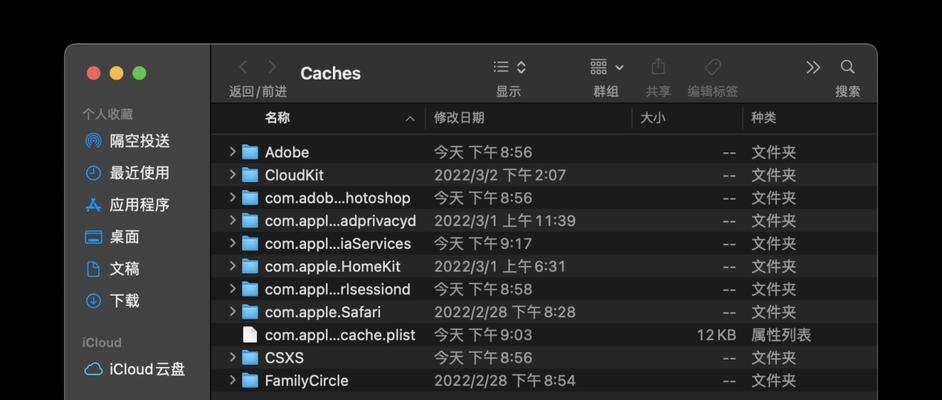This screenshot has height=400, width=942.
Task: Expand the CSXS folder
Action: point(232,357)
